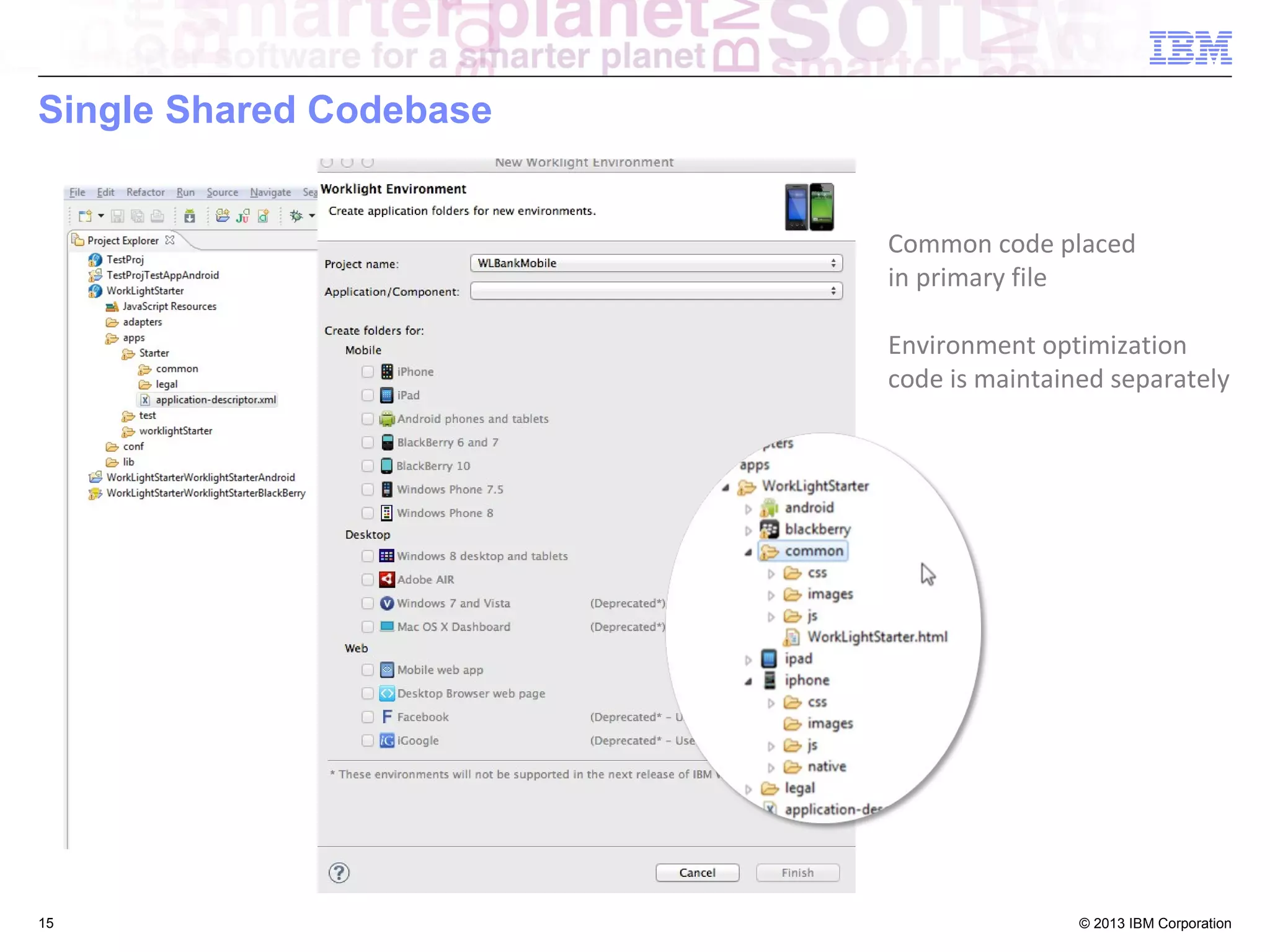The width and height of the screenshot is (1270, 952).
Task: Click the Windows Phone 8 icon
Action: [x=386, y=513]
